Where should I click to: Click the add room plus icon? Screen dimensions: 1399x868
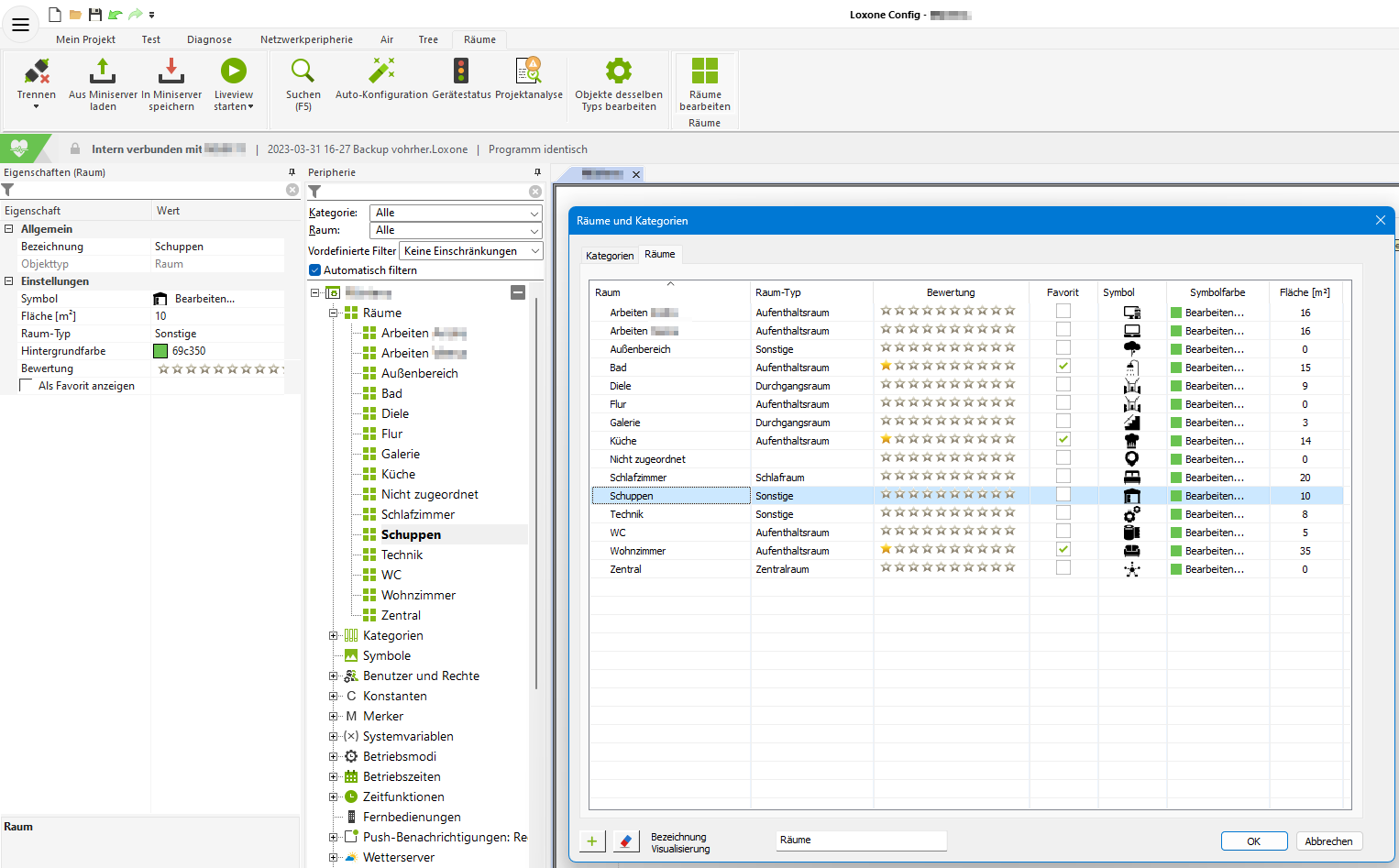[x=592, y=841]
